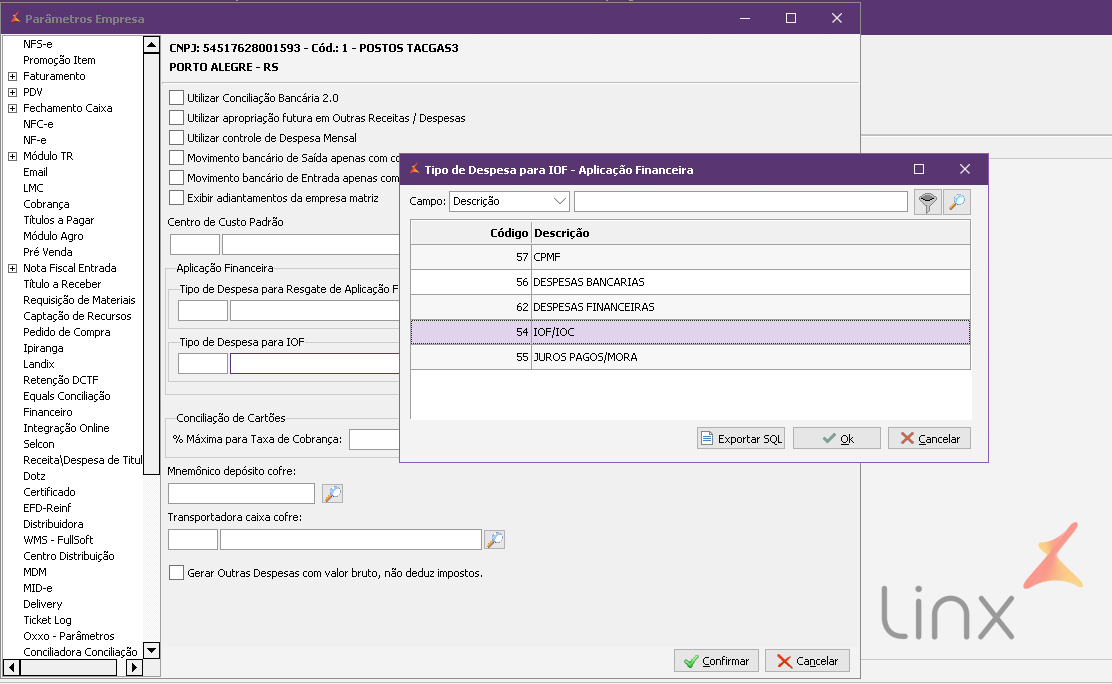Expand the Nota Fiscal Entrada node
Screen dimensions: 1112x684
tap(12, 268)
